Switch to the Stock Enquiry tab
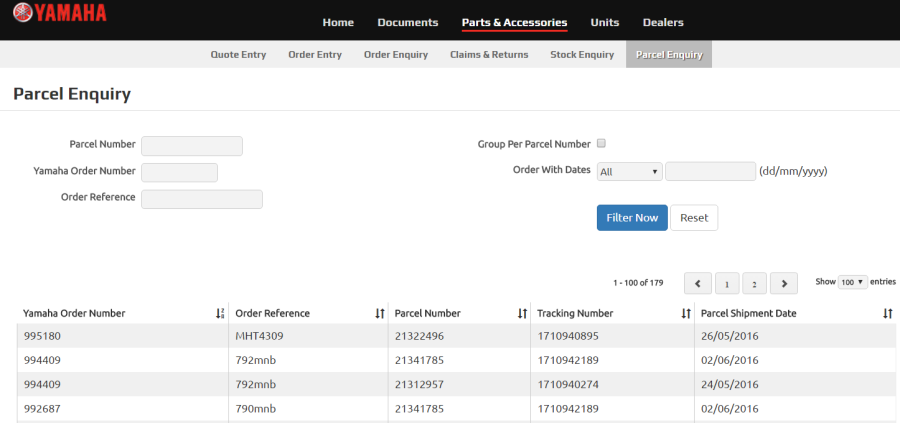The width and height of the screenshot is (900, 423). point(582,55)
